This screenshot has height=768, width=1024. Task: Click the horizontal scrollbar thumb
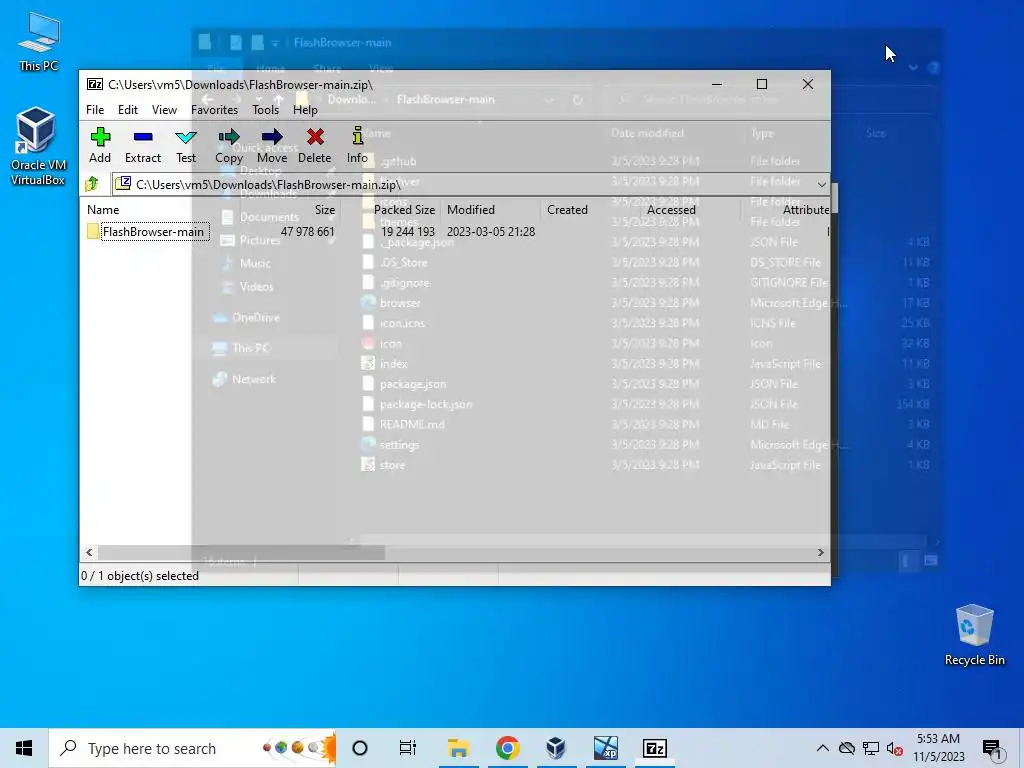[241, 552]
